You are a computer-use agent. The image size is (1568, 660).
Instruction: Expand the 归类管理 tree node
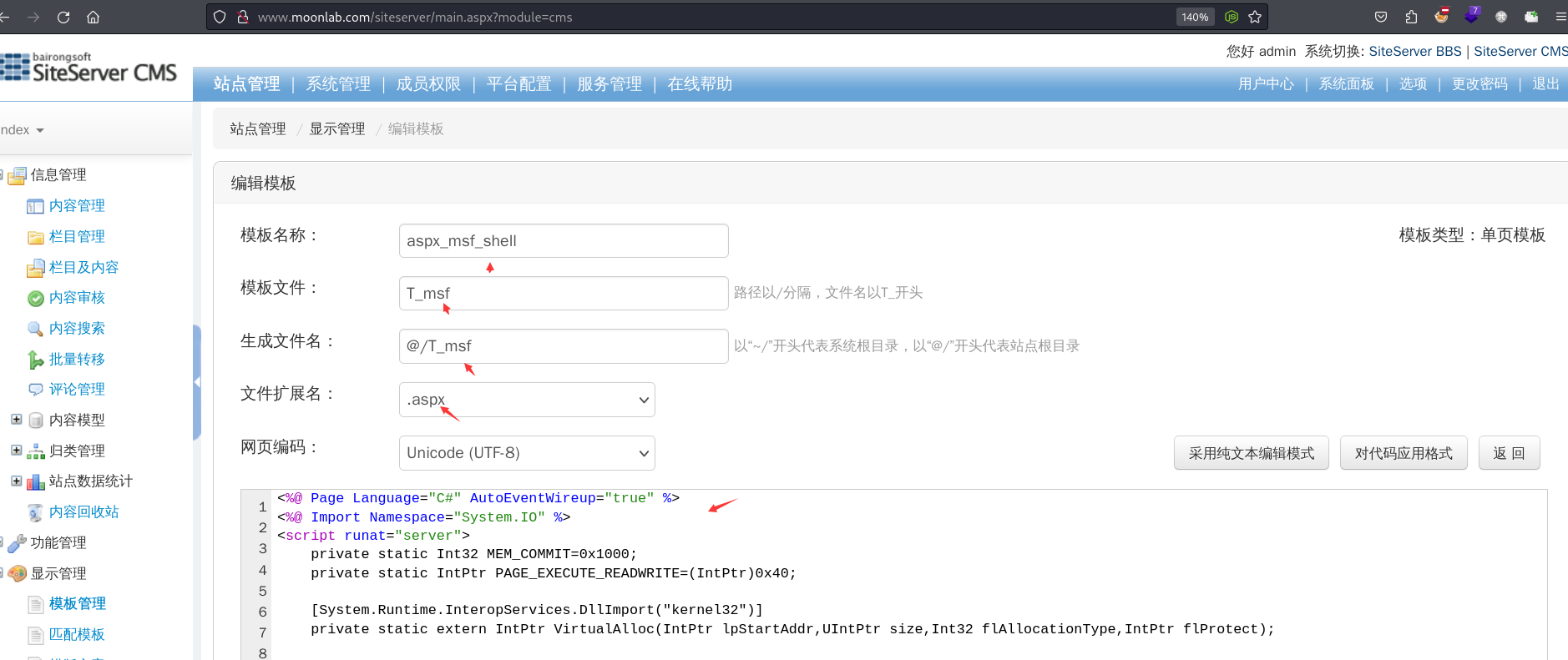16,451
